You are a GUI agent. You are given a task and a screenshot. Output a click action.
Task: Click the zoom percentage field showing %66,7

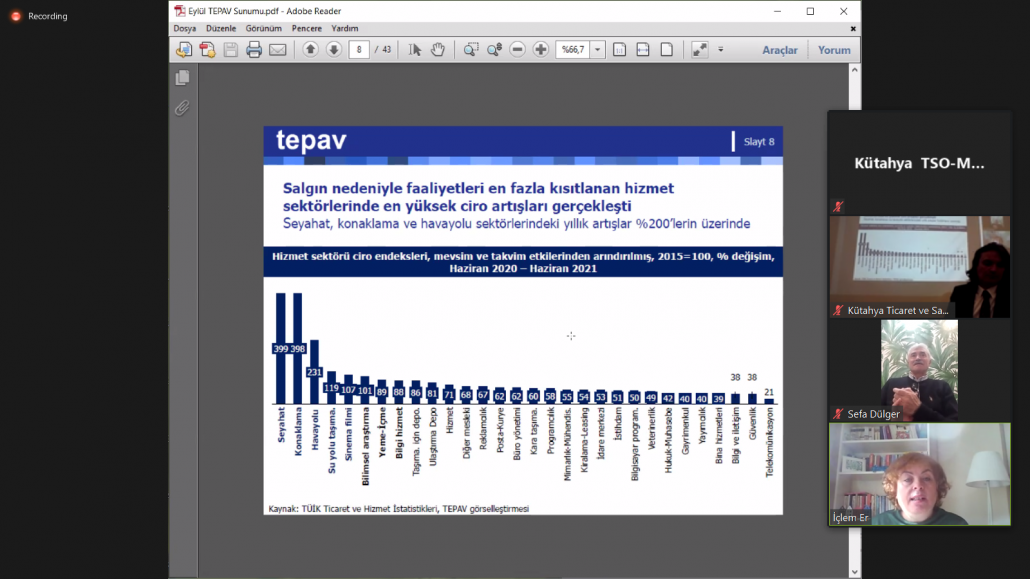click(573, 50)
